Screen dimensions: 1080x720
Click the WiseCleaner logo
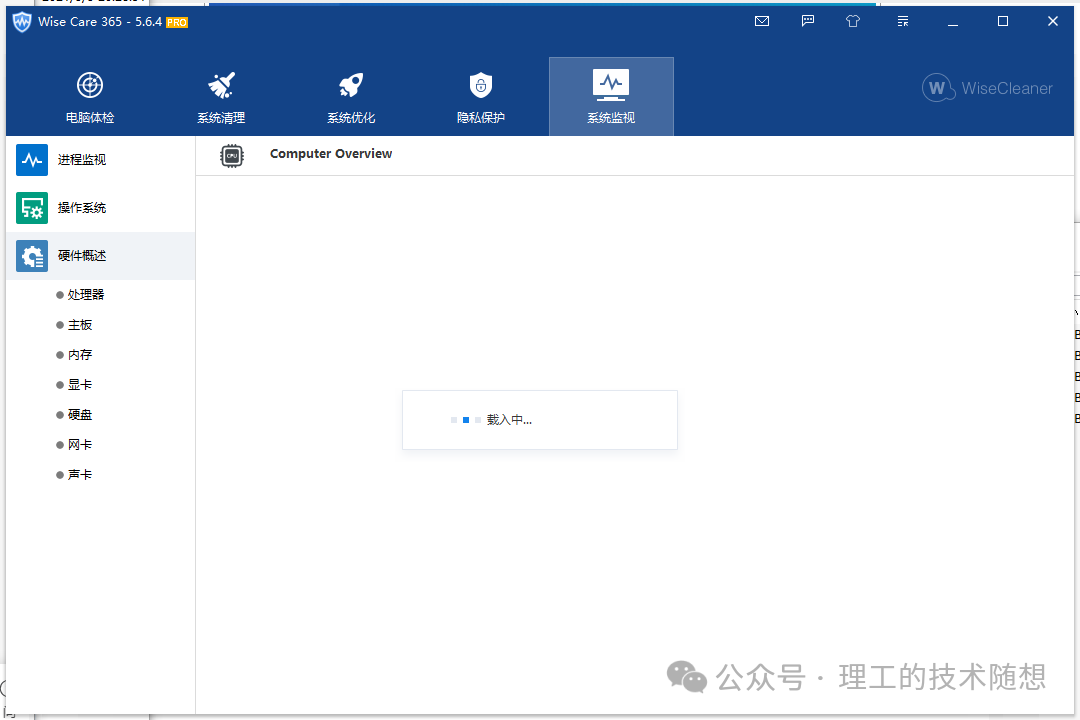pos(987,88)
